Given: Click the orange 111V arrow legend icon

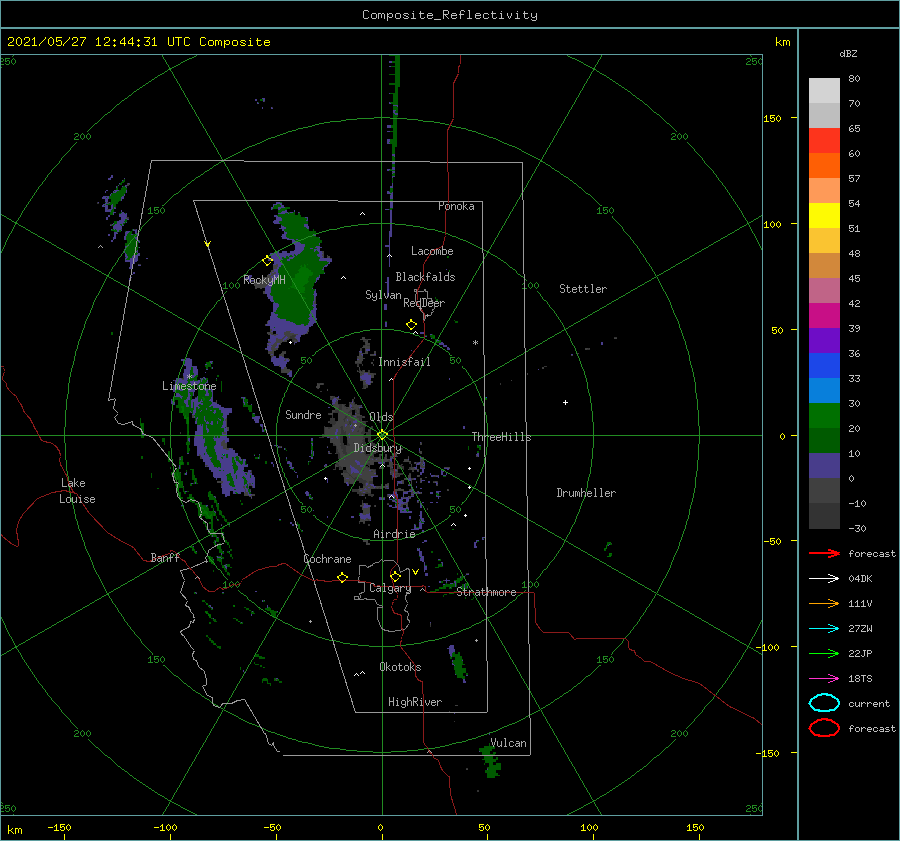Looking at the screenshot, I should click(824, 603).
